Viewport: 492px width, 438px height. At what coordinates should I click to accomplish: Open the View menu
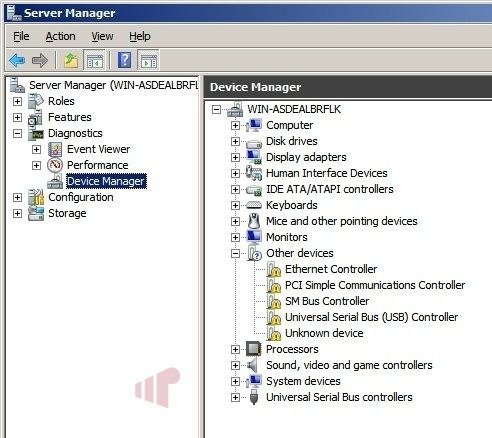point(102,36)
